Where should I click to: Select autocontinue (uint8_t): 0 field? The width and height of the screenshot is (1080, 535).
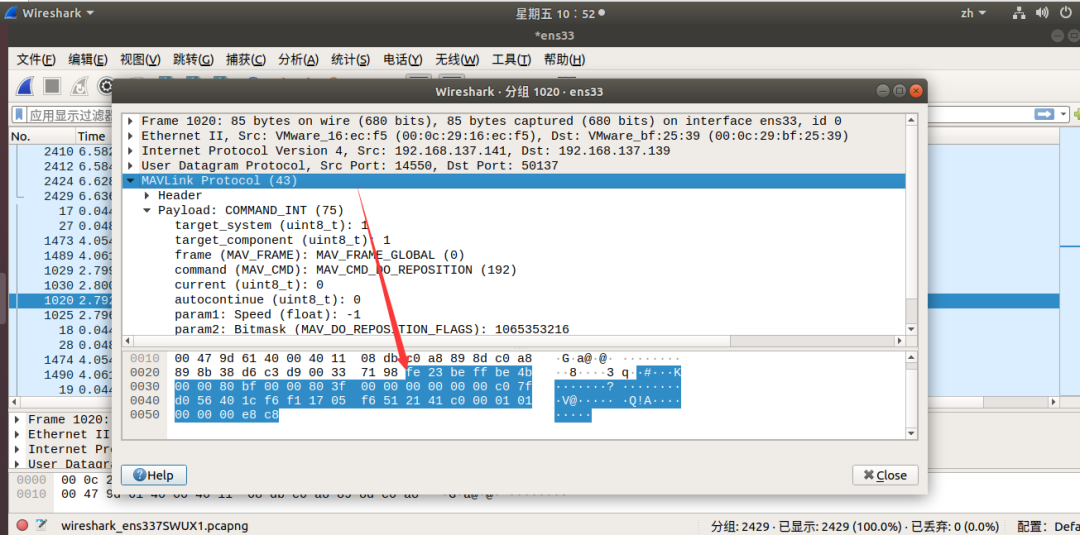268,300
